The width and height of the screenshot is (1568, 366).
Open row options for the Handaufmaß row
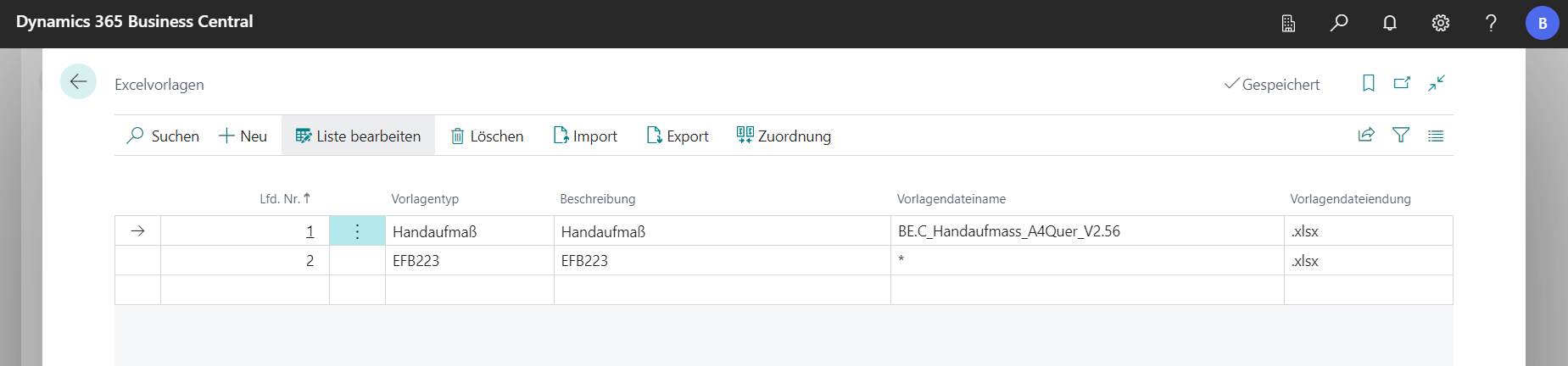click(357, 231)
